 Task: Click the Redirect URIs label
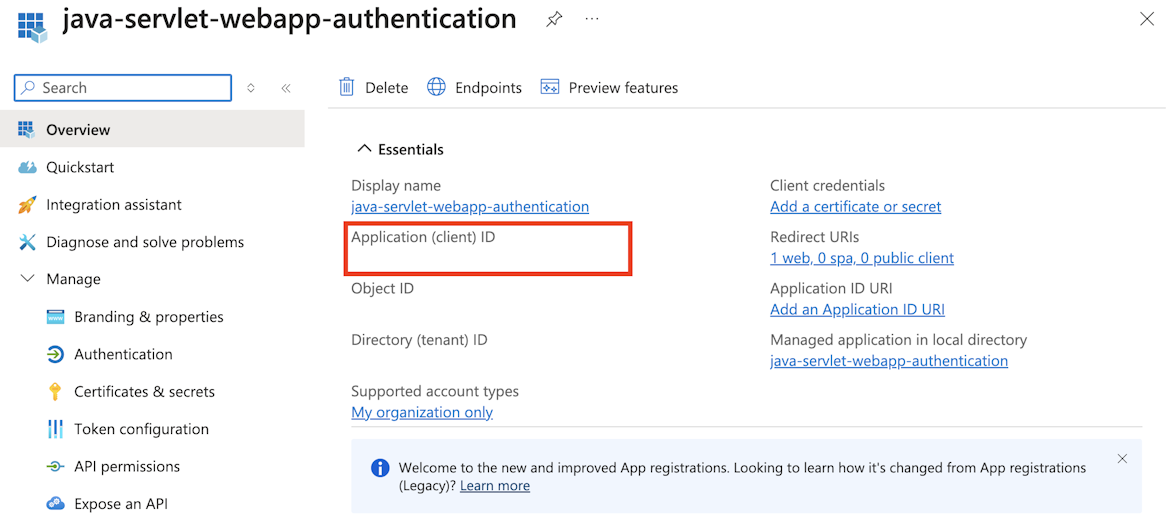pyautogui.click(x=814, y=237)
